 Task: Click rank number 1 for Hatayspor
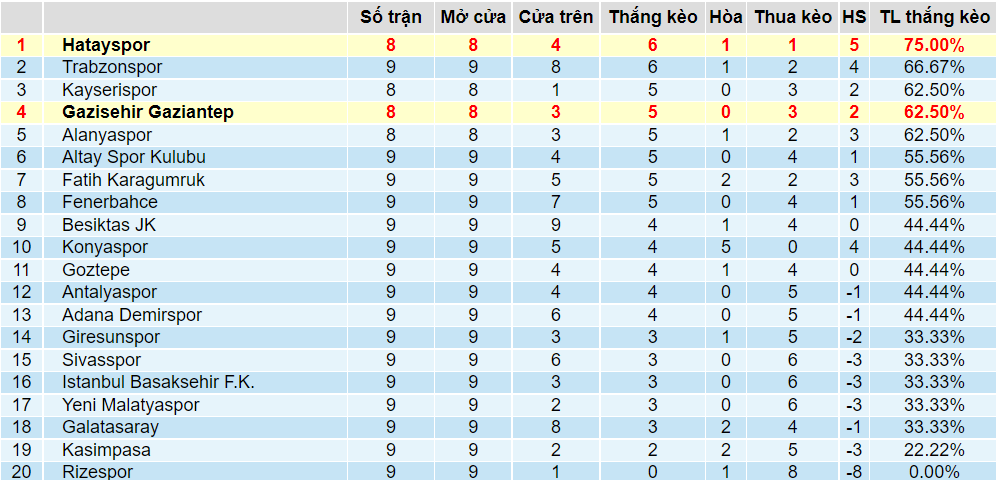pyautogui.click(x=21, y=45)
